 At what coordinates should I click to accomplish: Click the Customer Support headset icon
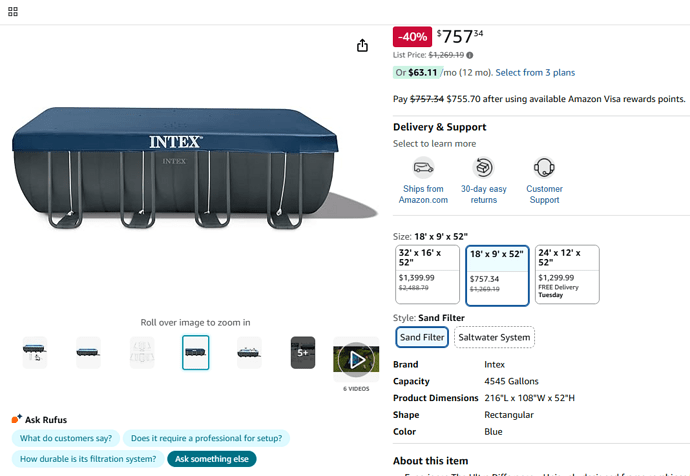click(x=544, y=167)
